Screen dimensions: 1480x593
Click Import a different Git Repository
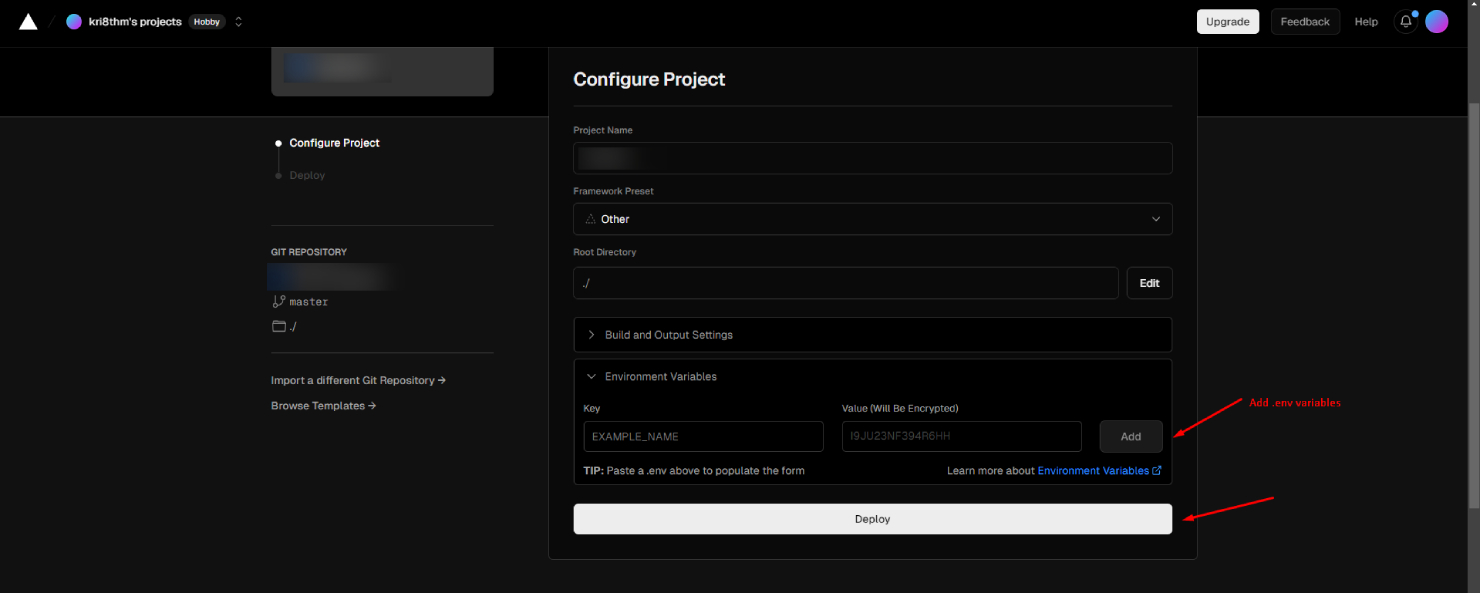click(x=358, y=381)
